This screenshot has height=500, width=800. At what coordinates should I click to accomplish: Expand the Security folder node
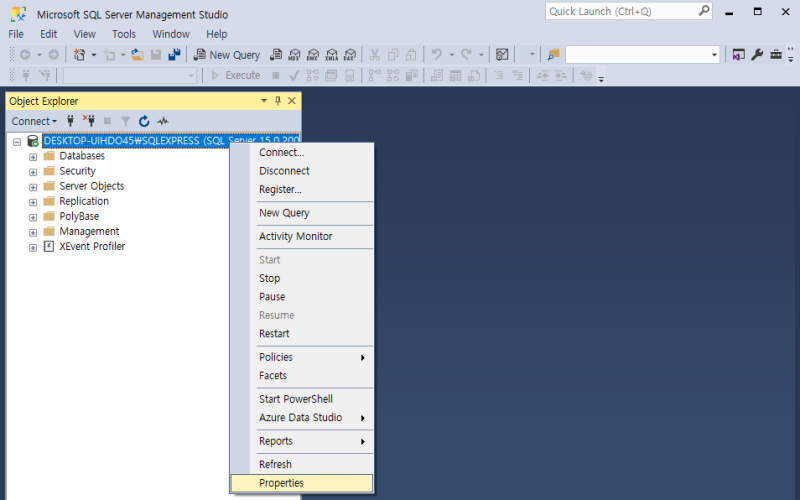[33, 172]
